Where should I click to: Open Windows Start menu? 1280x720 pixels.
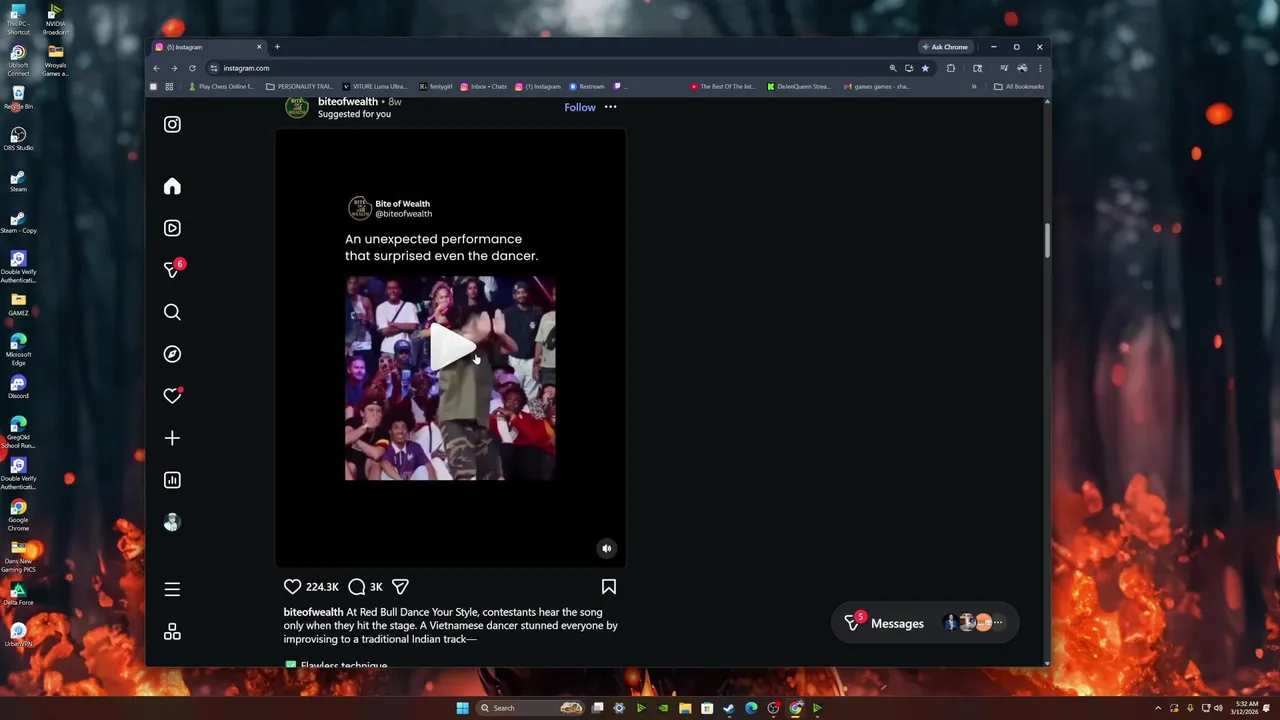[x=462, y=708]
